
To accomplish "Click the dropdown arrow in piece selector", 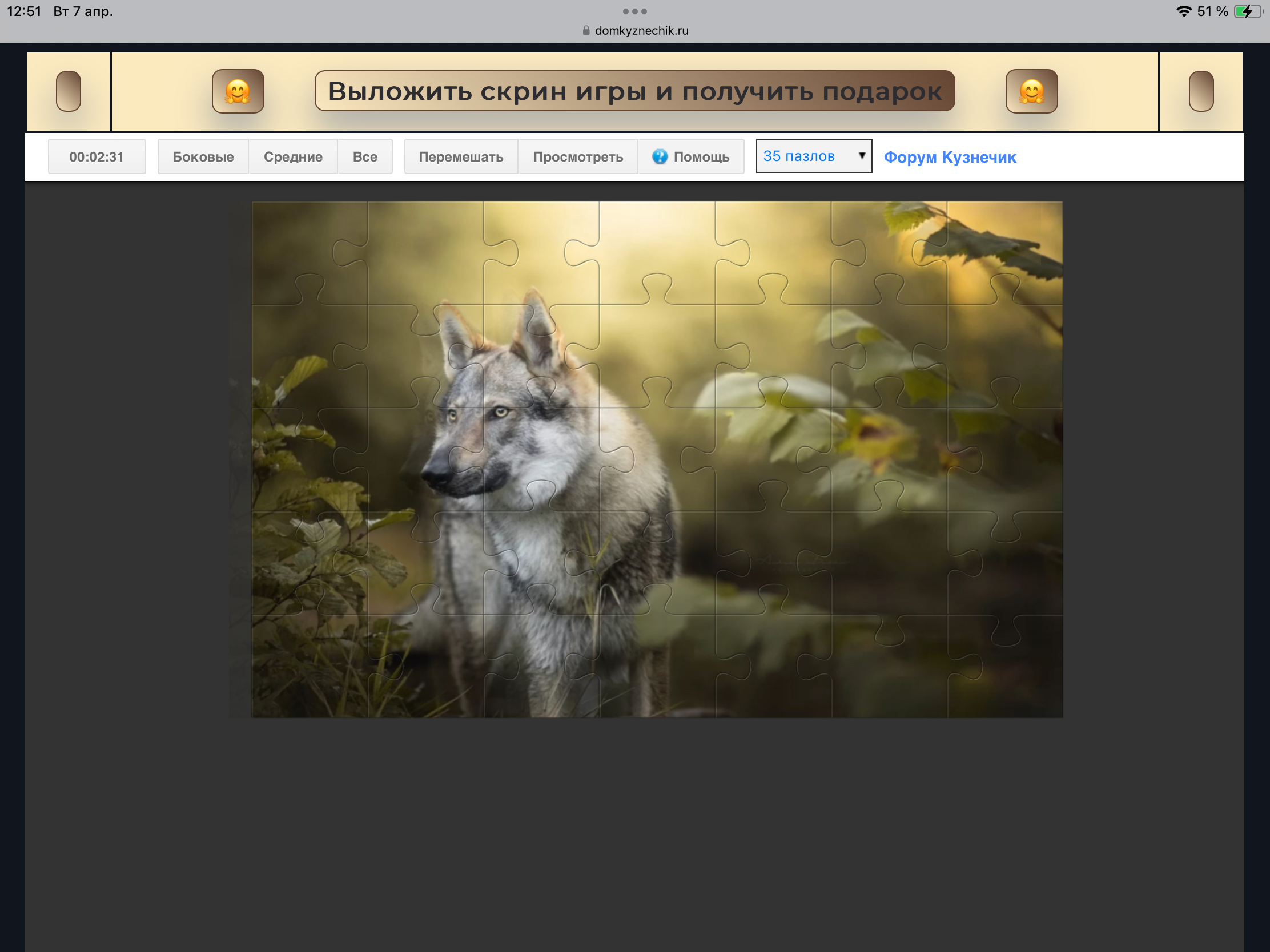I will pyautogui.click(x=861, y=155).
